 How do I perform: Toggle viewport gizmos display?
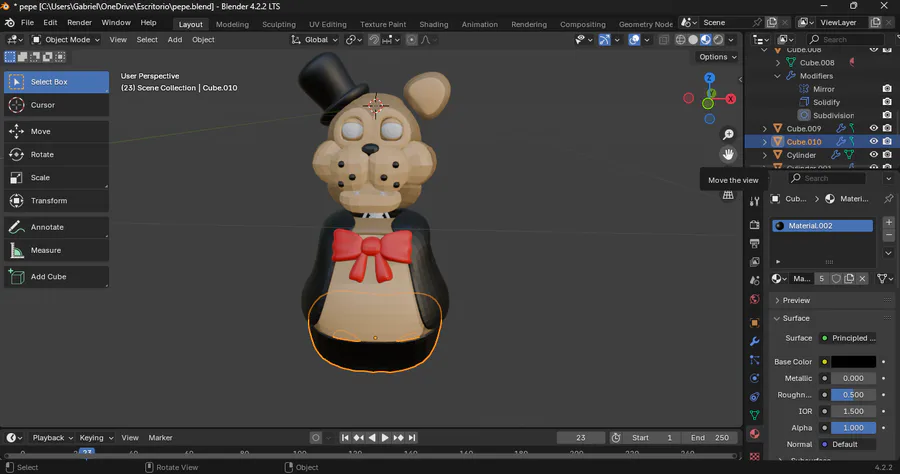pyautogui.click(x=604, y=40)
